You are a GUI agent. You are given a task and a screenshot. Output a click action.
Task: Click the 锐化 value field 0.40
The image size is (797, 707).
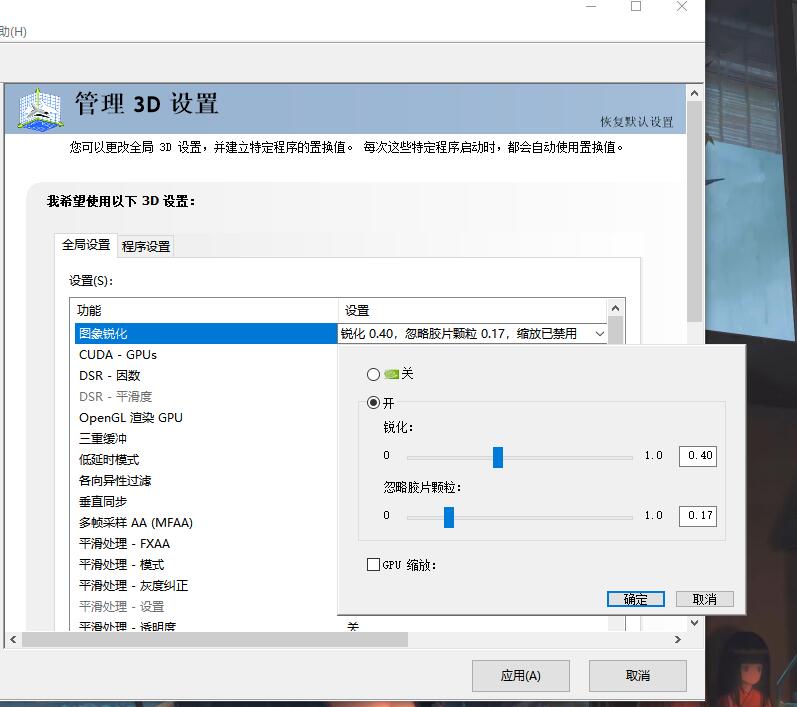click(698, 456)
